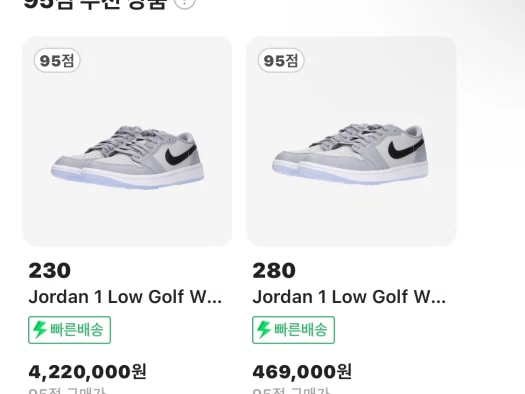The width and height of the screenshot is (525, 394).
Task: Click the 95점 추천 상품 section heading
Action: (x=95, y=3)
